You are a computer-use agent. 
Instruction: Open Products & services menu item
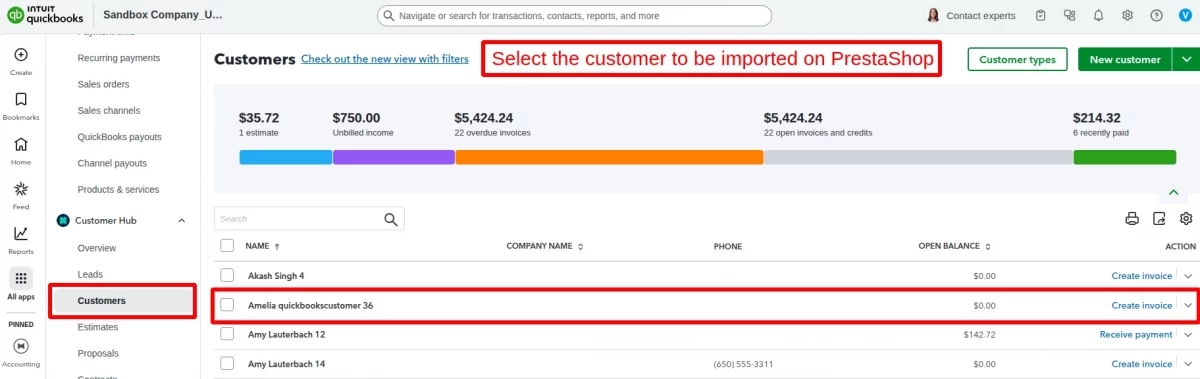[118, 189]
